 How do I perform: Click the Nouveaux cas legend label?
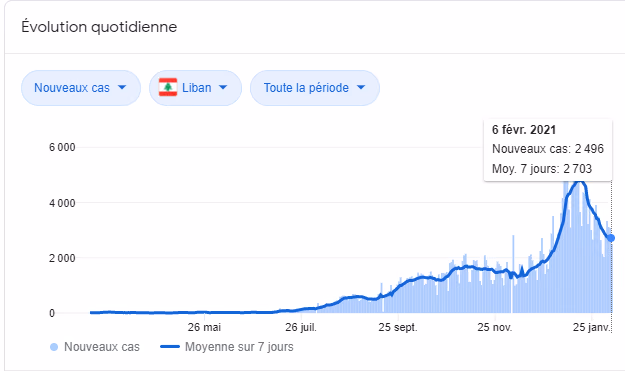(x=102, y=347)
